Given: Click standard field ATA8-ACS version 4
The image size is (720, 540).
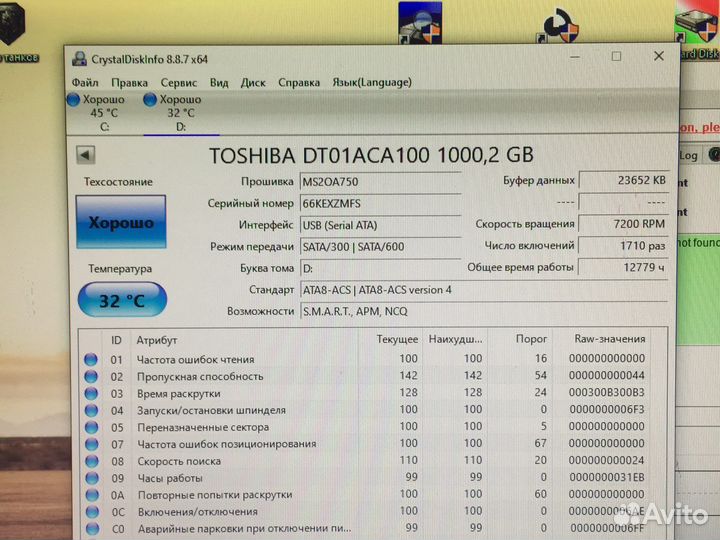Looking at the screenshot, I should pyautogui.click(x=484, y=290).
